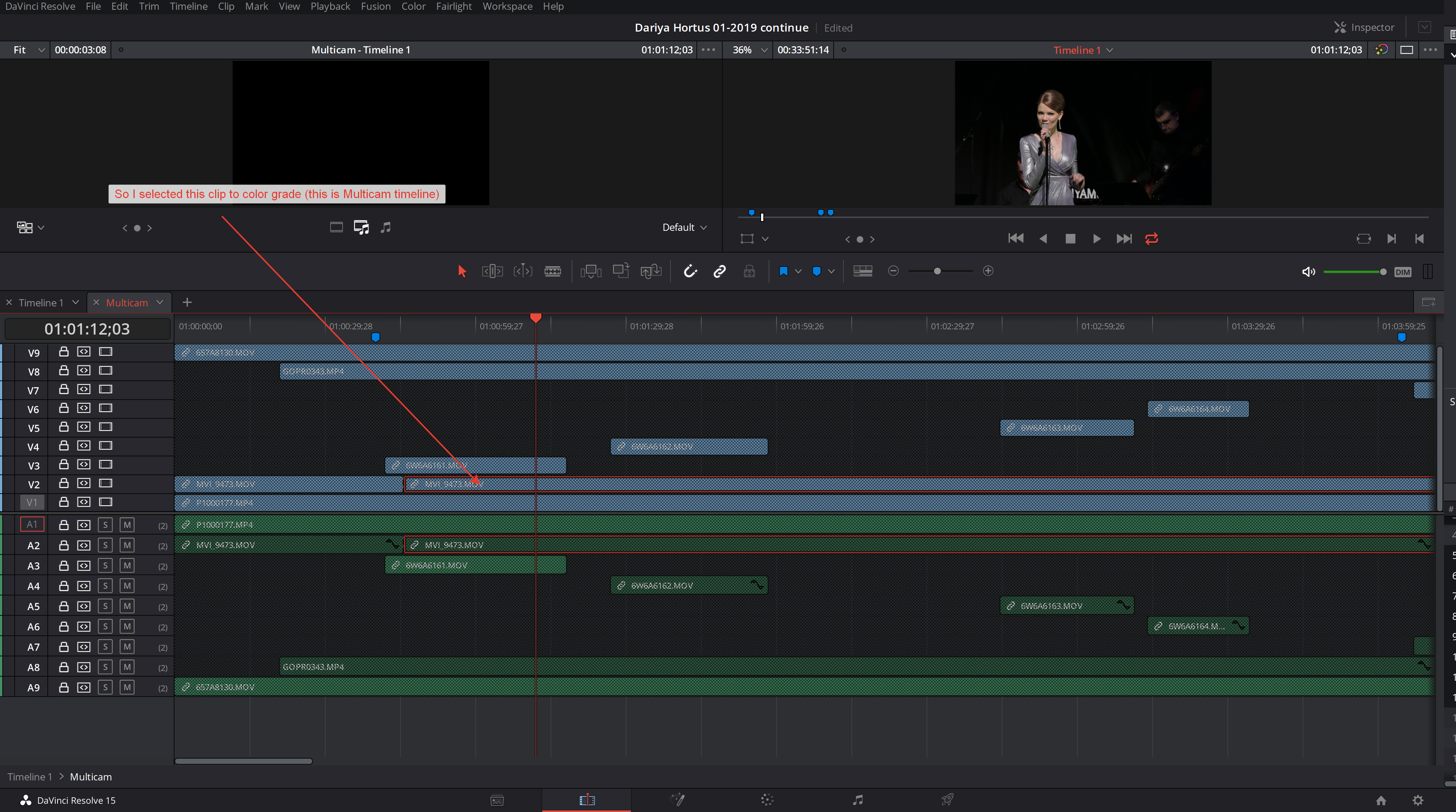Open the Inspector panel

[1364, 27]
